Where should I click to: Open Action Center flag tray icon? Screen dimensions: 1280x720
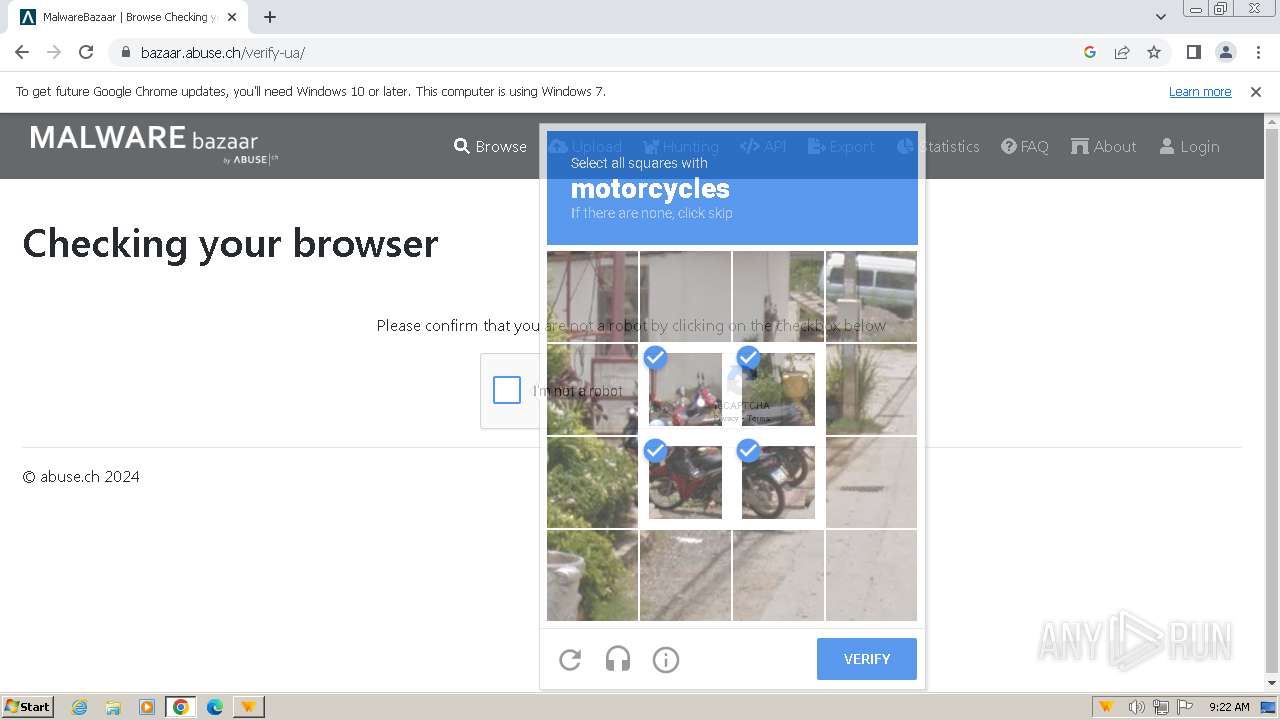[1185, 706]
